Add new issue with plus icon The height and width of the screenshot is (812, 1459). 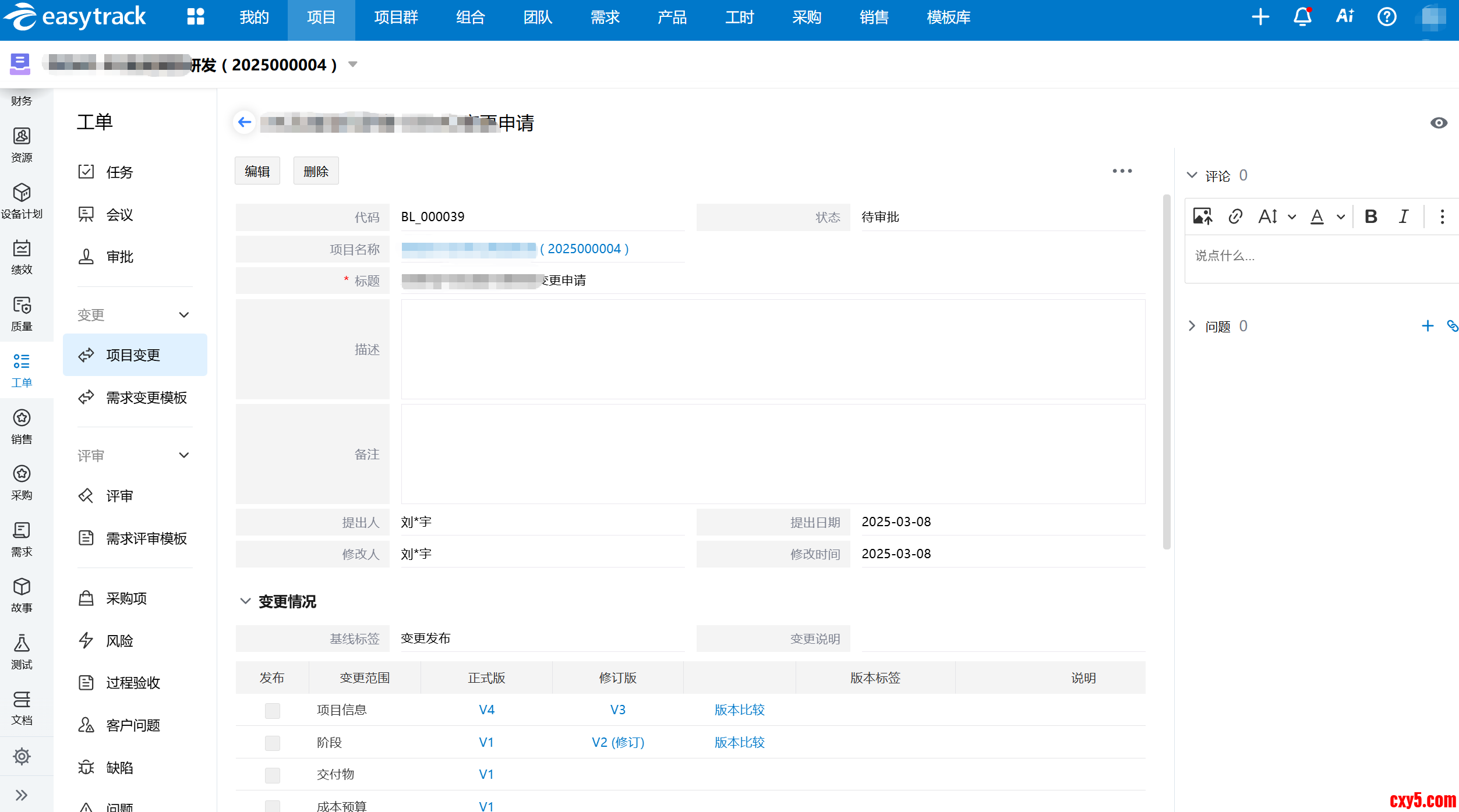click(x=1428, y=326)
